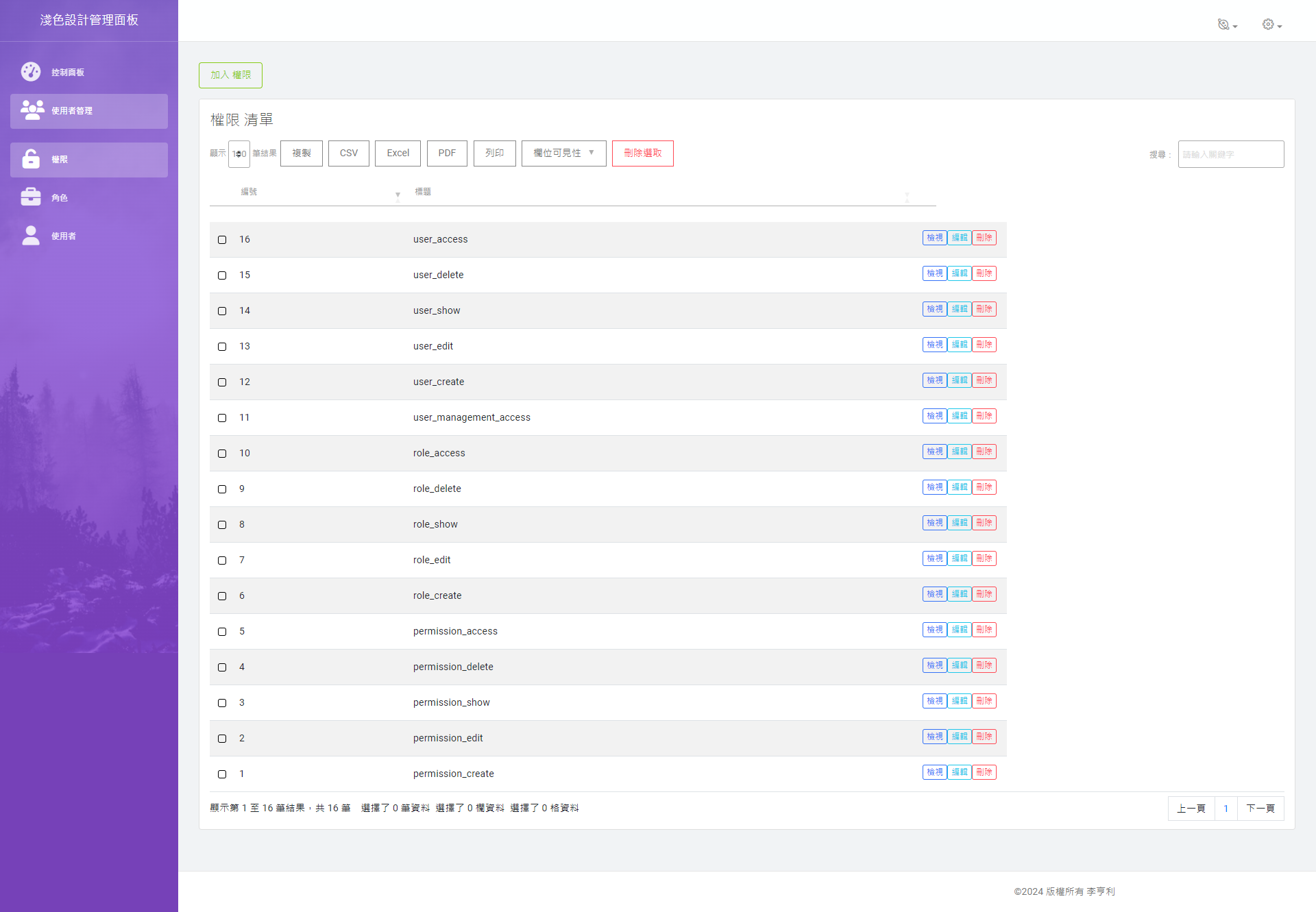Check the checkbox for row user_access
This screenshot has height=912, width=1316.
click(221, 240)
